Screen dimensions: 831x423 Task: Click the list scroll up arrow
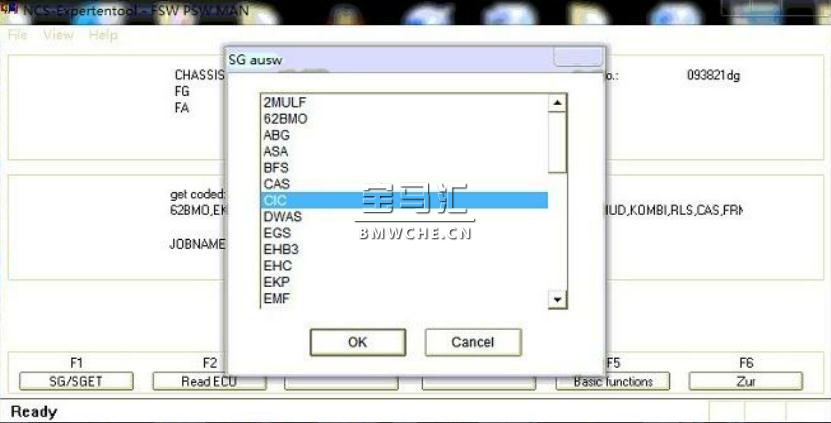click(557, 103)
